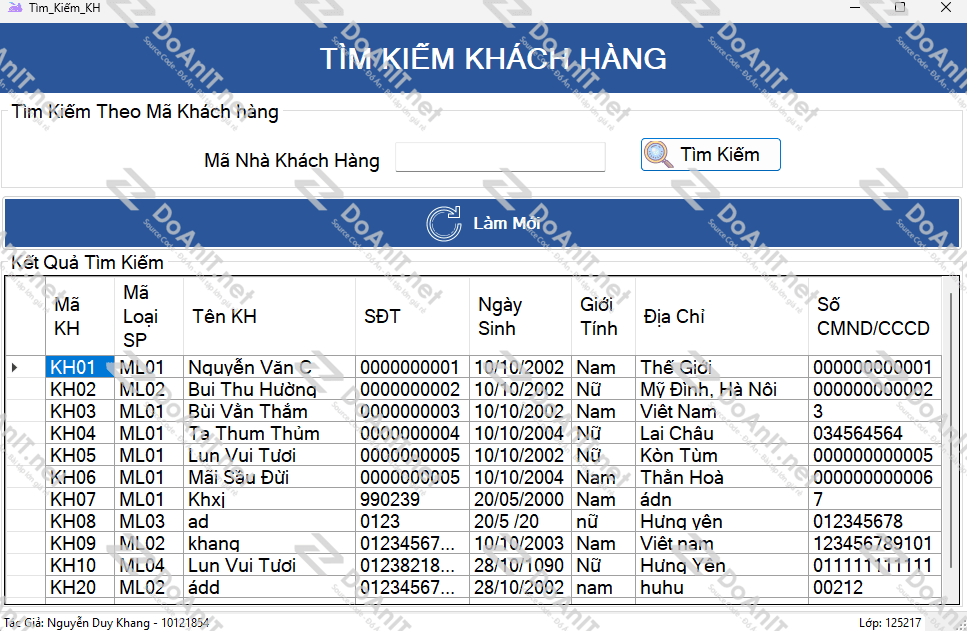Click the Tìm Kiếm search button
This screenshot has height=631, width=967.
710,154
